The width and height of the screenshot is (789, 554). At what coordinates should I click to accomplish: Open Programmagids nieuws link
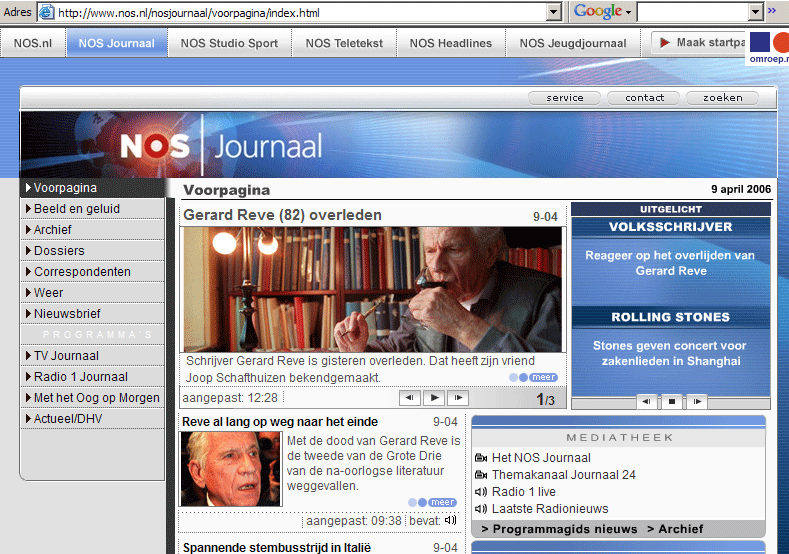pyautogui.click(x=560, y=529)
